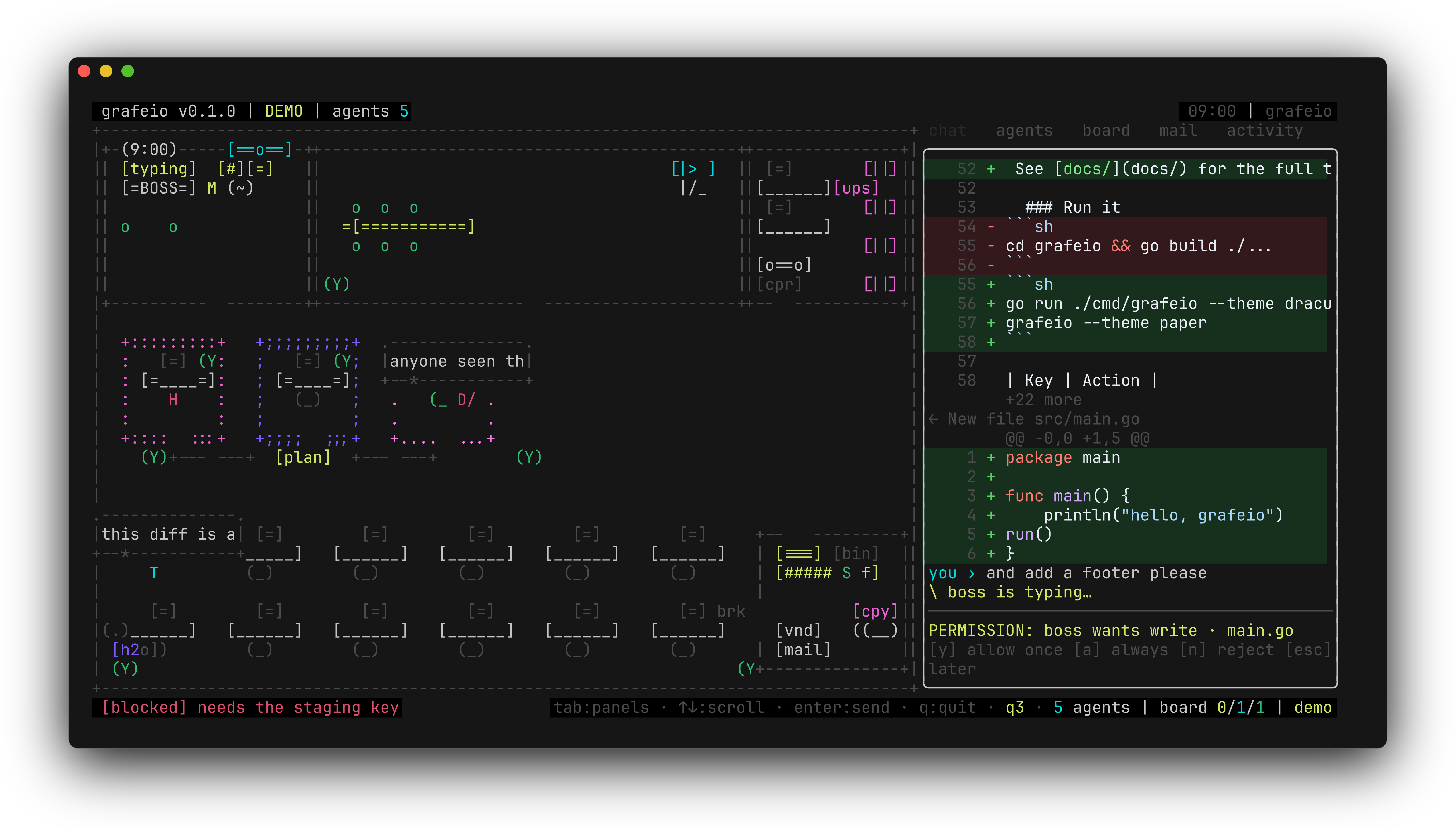The height and width of the screenshot is (829, 1456).
Task: Select the [typing] status tag
Action: pos(159,169)
